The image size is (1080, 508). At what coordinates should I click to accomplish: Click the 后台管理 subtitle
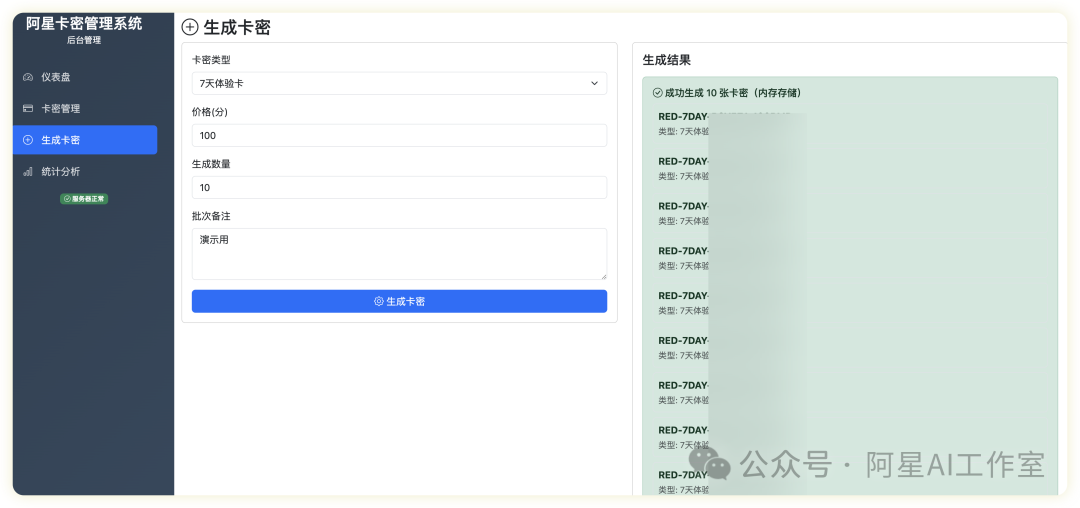85,41
